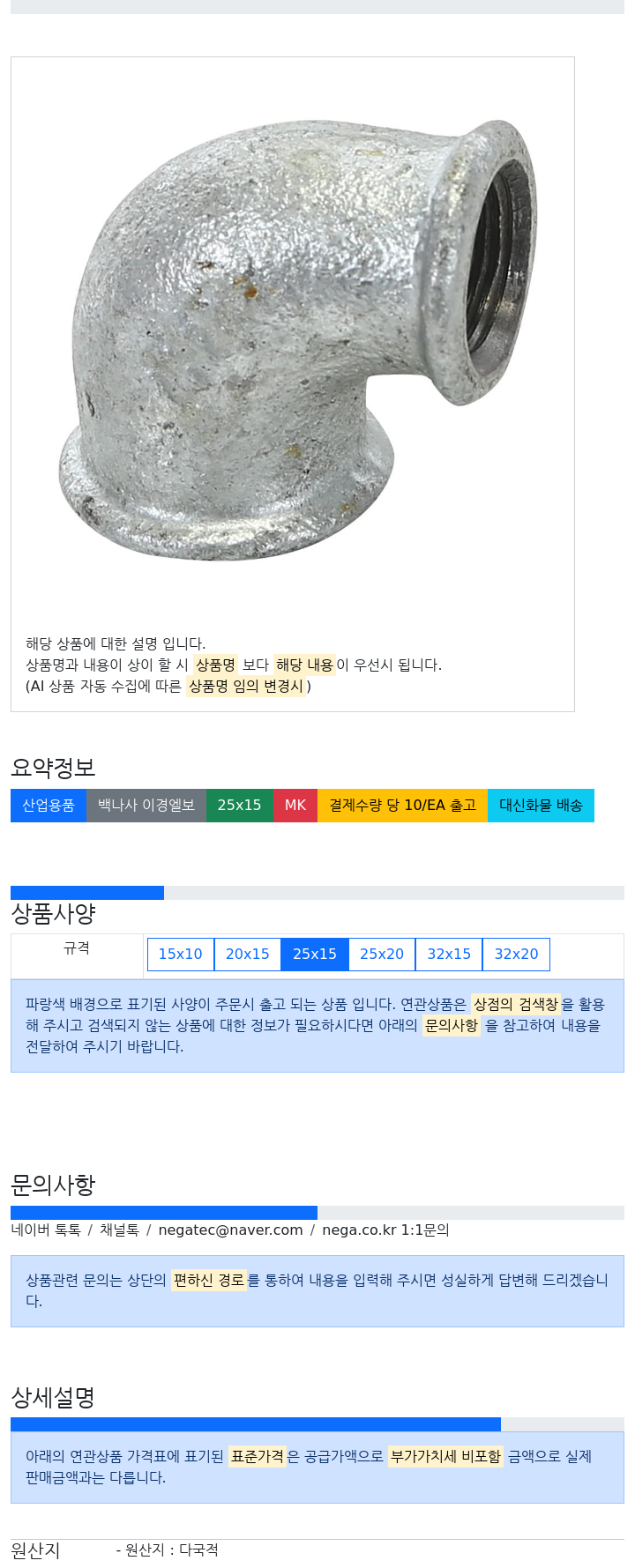
Task: Click the yellow 결제수량 당 10/EA 출고 tag
Action: (402, 806)
